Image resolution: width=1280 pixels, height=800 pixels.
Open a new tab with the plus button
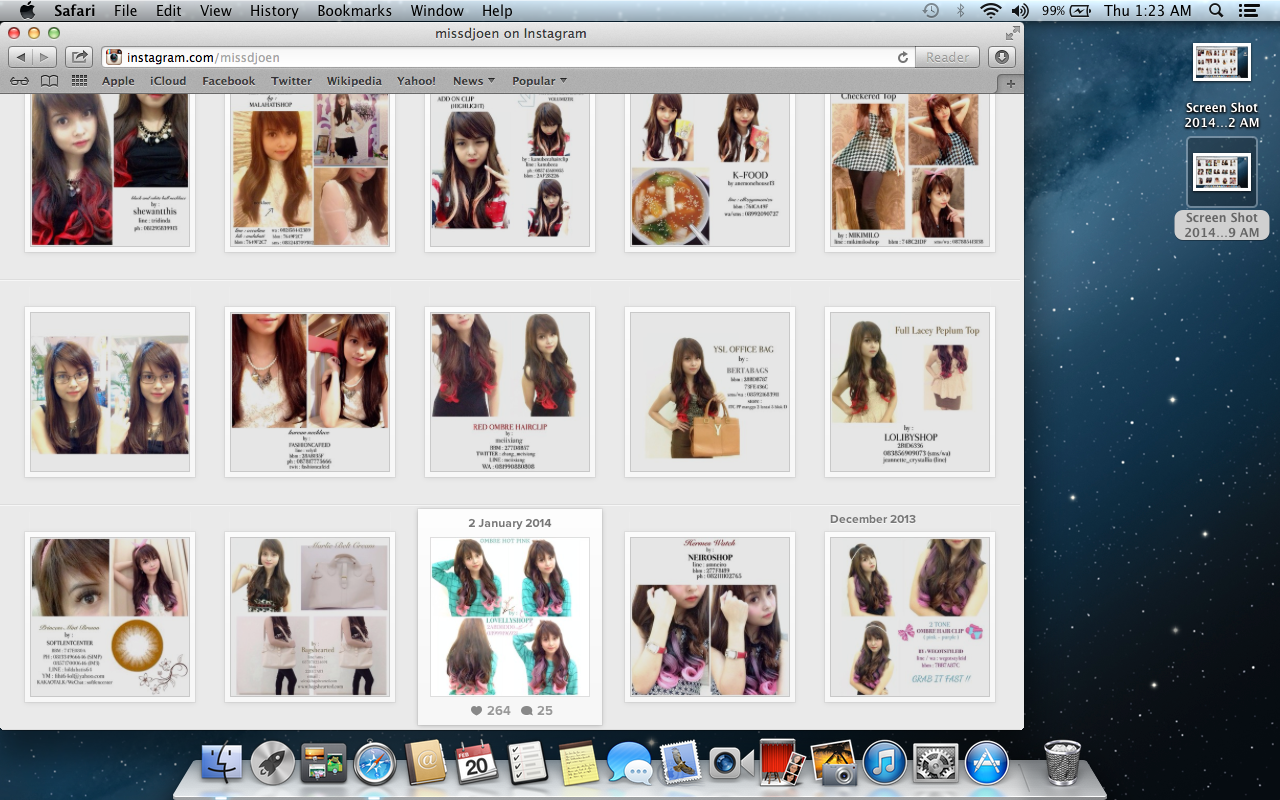tap(1010, 83)
